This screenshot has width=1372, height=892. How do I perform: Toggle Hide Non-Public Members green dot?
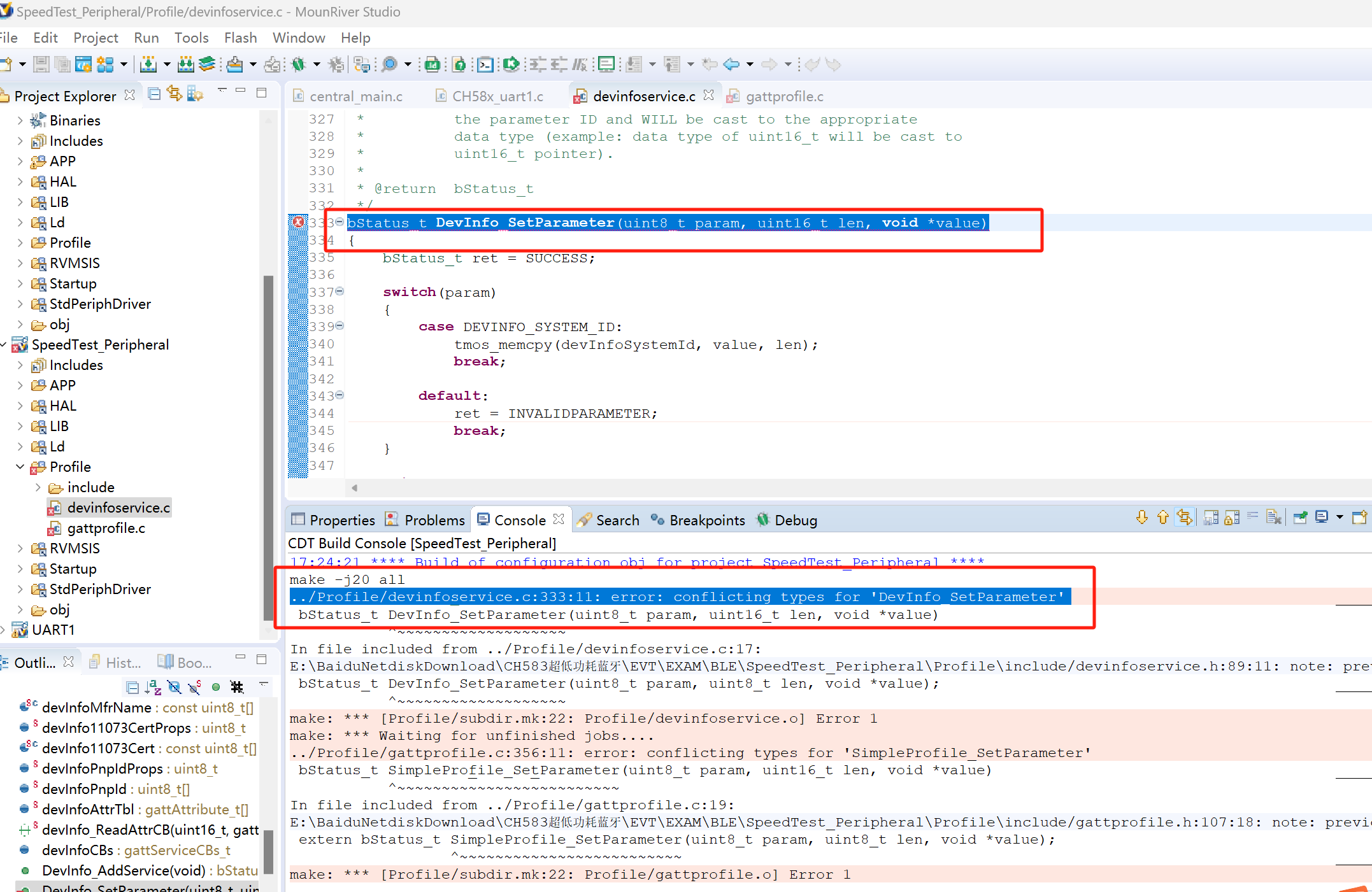point(216,687)
